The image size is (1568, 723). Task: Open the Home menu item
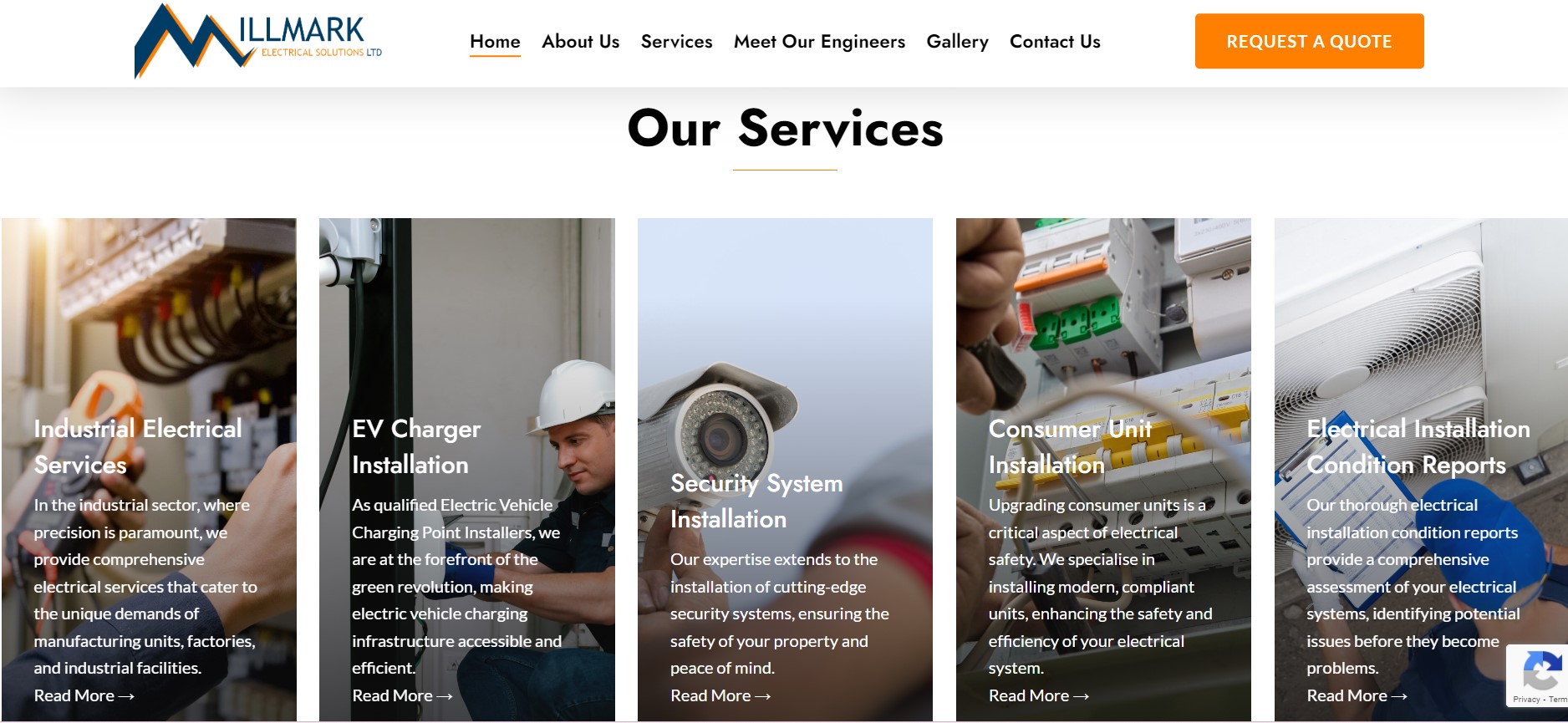[495, 41]
